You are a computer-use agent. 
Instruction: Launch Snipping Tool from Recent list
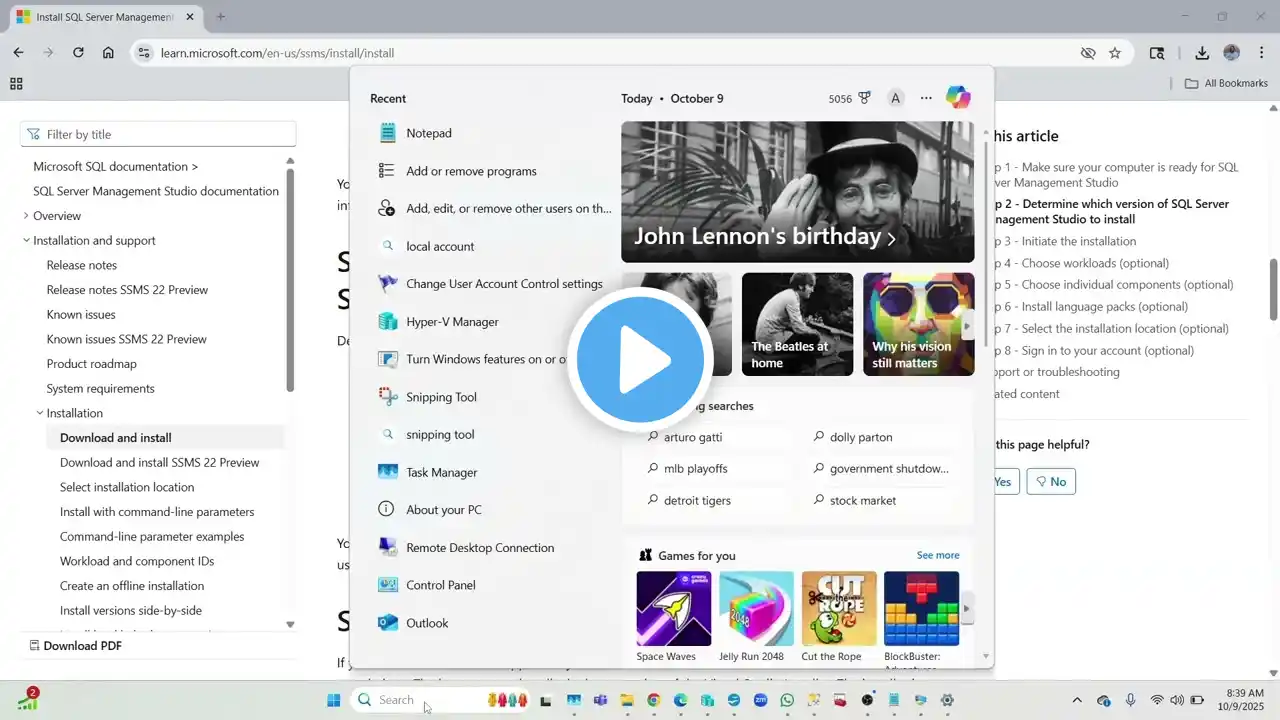(440, 397)
